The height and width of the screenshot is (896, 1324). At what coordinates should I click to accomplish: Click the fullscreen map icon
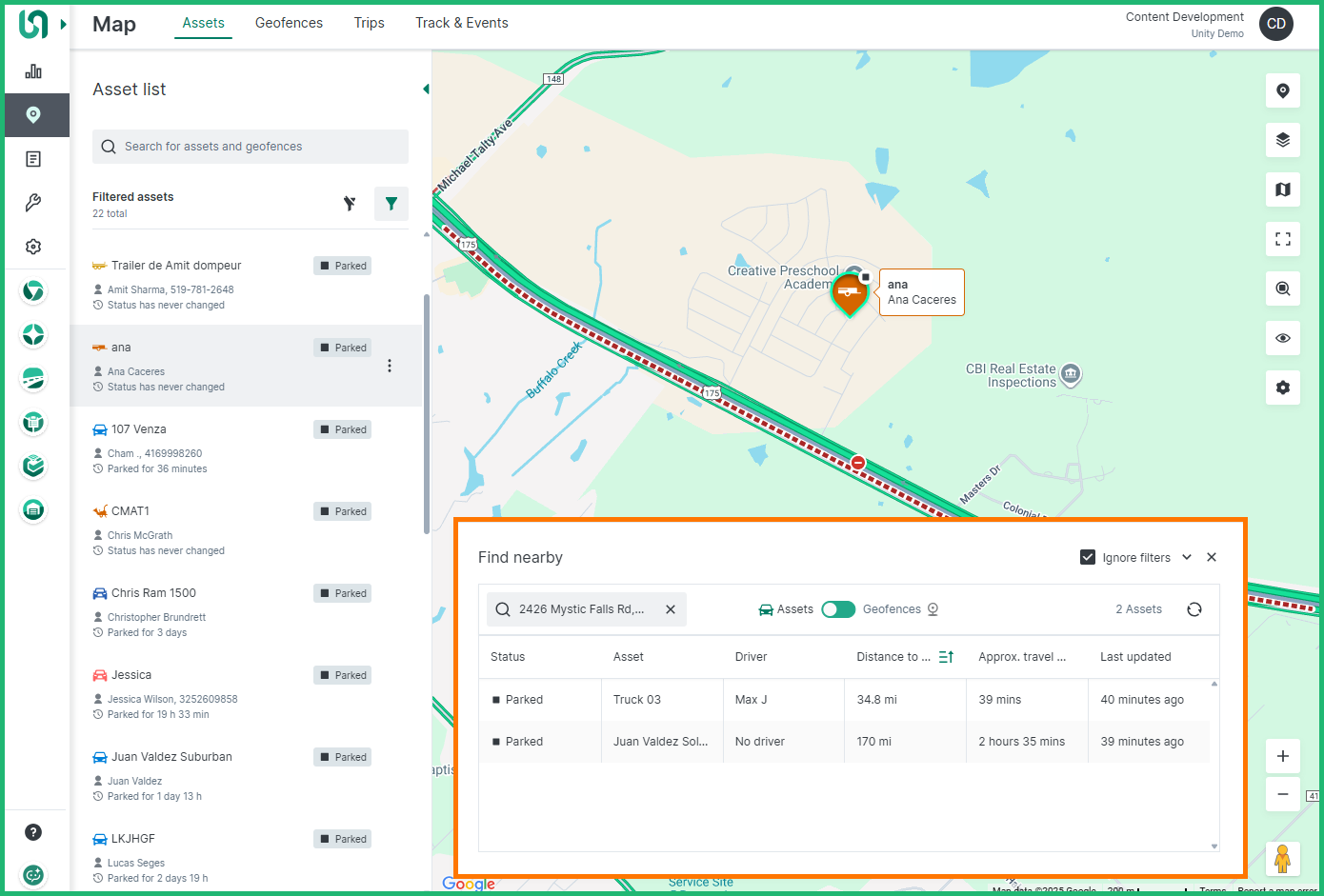(1282, 239)
